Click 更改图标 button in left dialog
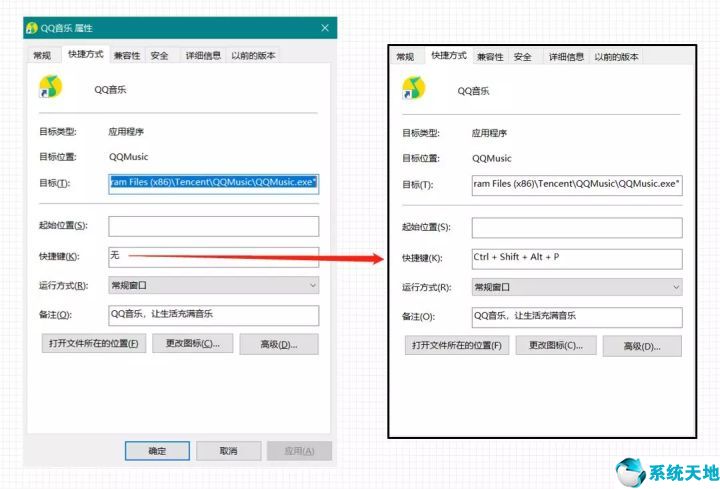 pos(193,343)
